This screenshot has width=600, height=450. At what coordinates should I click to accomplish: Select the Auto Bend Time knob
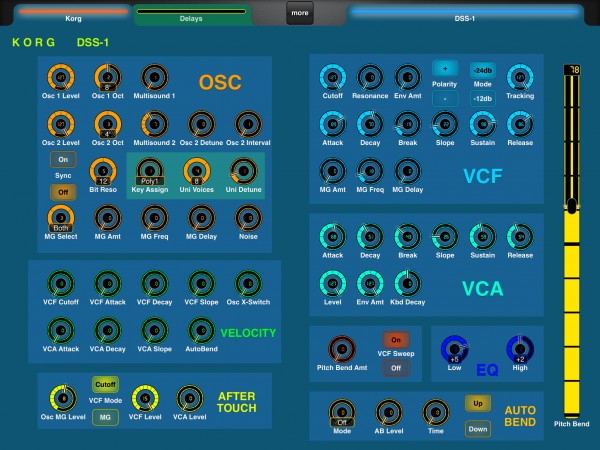(435, 412)
